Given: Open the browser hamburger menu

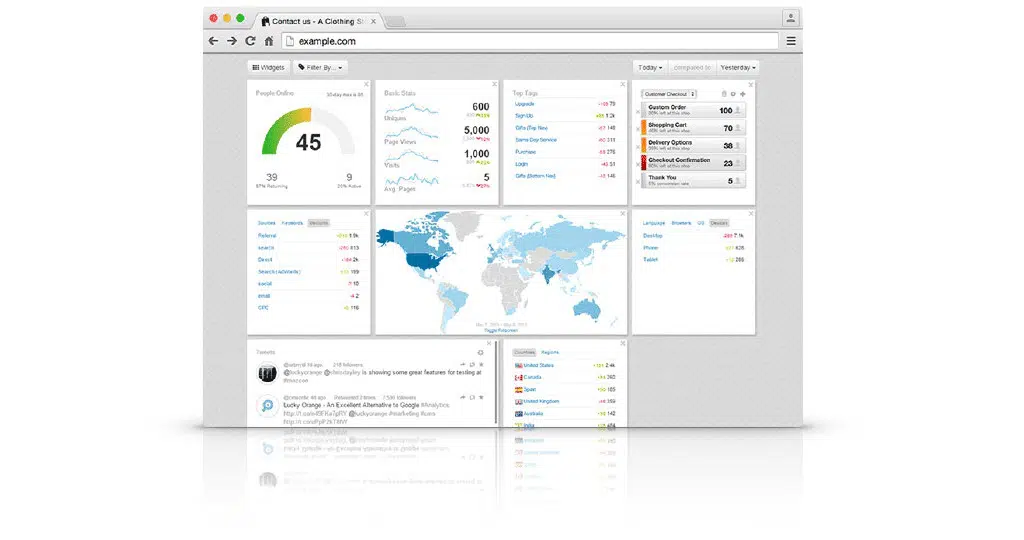Looking at the screenshot, I should (791, 40).
